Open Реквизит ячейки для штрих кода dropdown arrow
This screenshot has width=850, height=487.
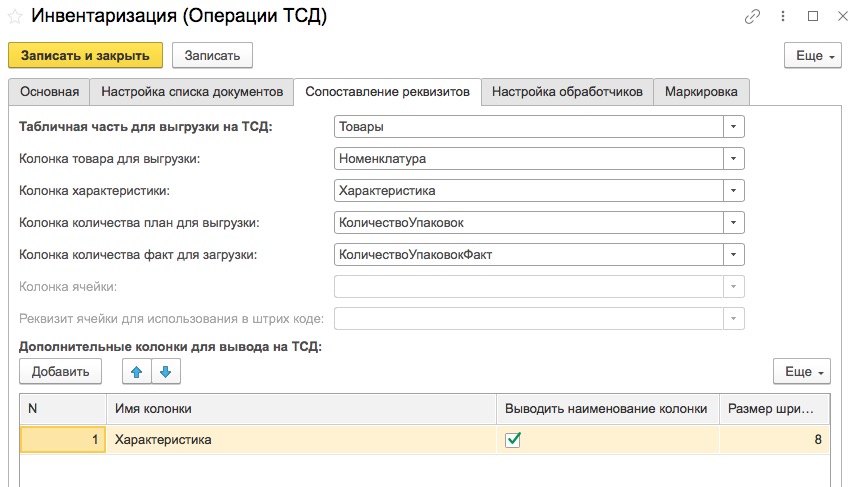[733, 318]
